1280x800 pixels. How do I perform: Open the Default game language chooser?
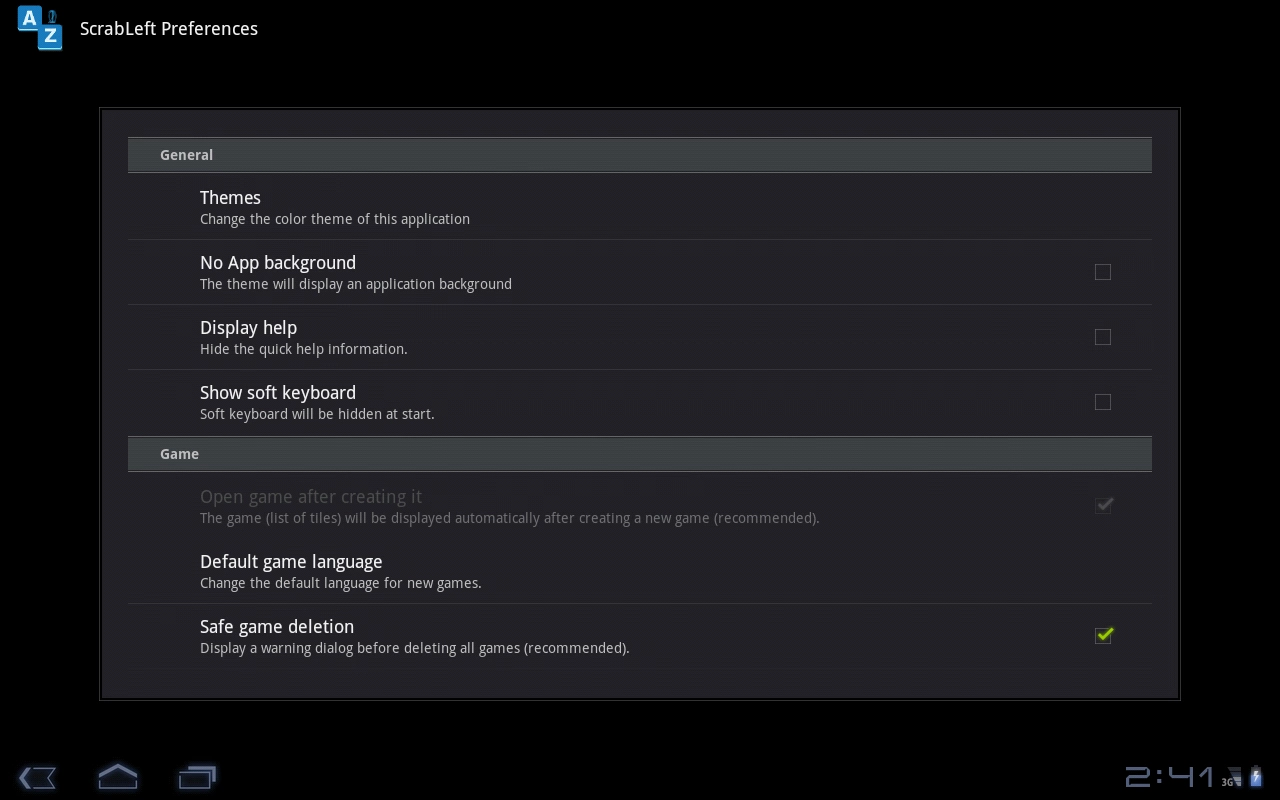640,571
